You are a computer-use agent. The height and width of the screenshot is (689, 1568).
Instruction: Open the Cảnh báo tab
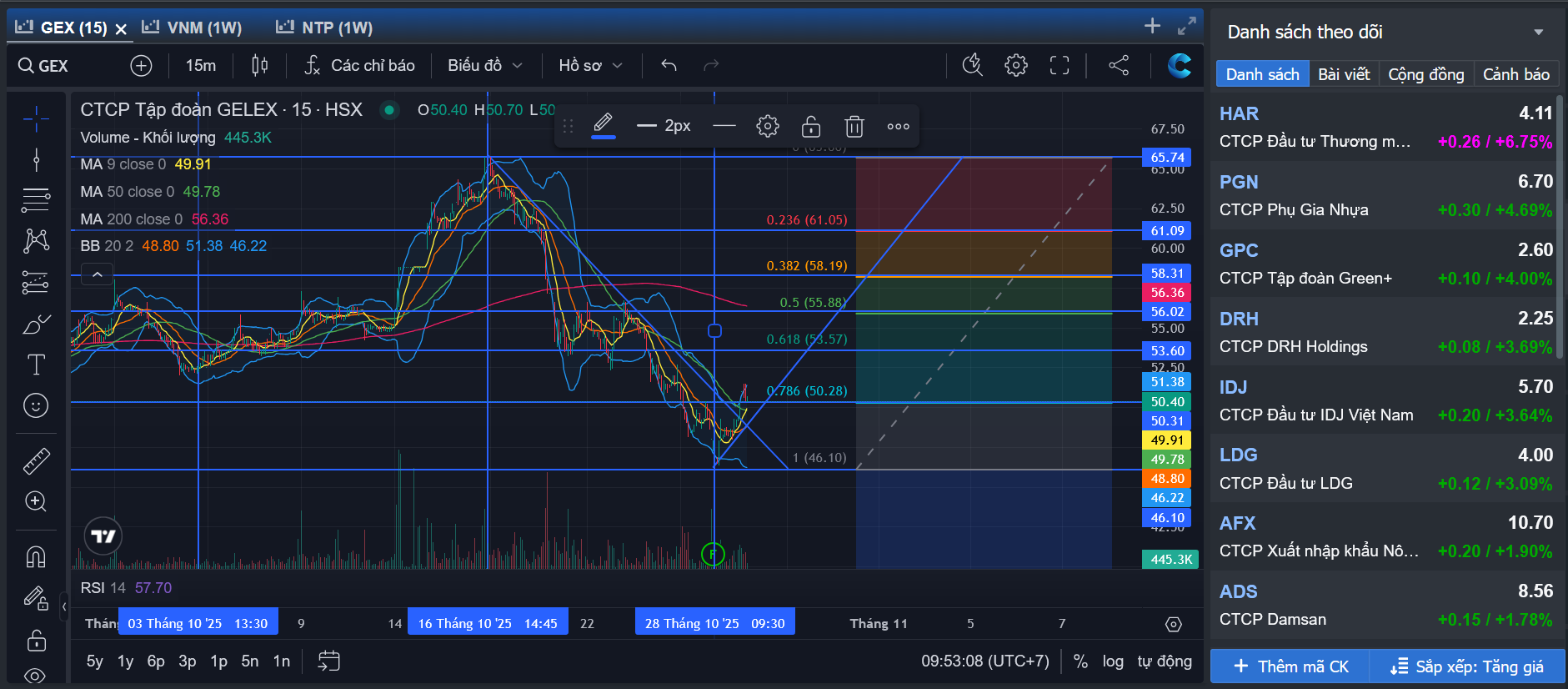tap(1516, 74)
